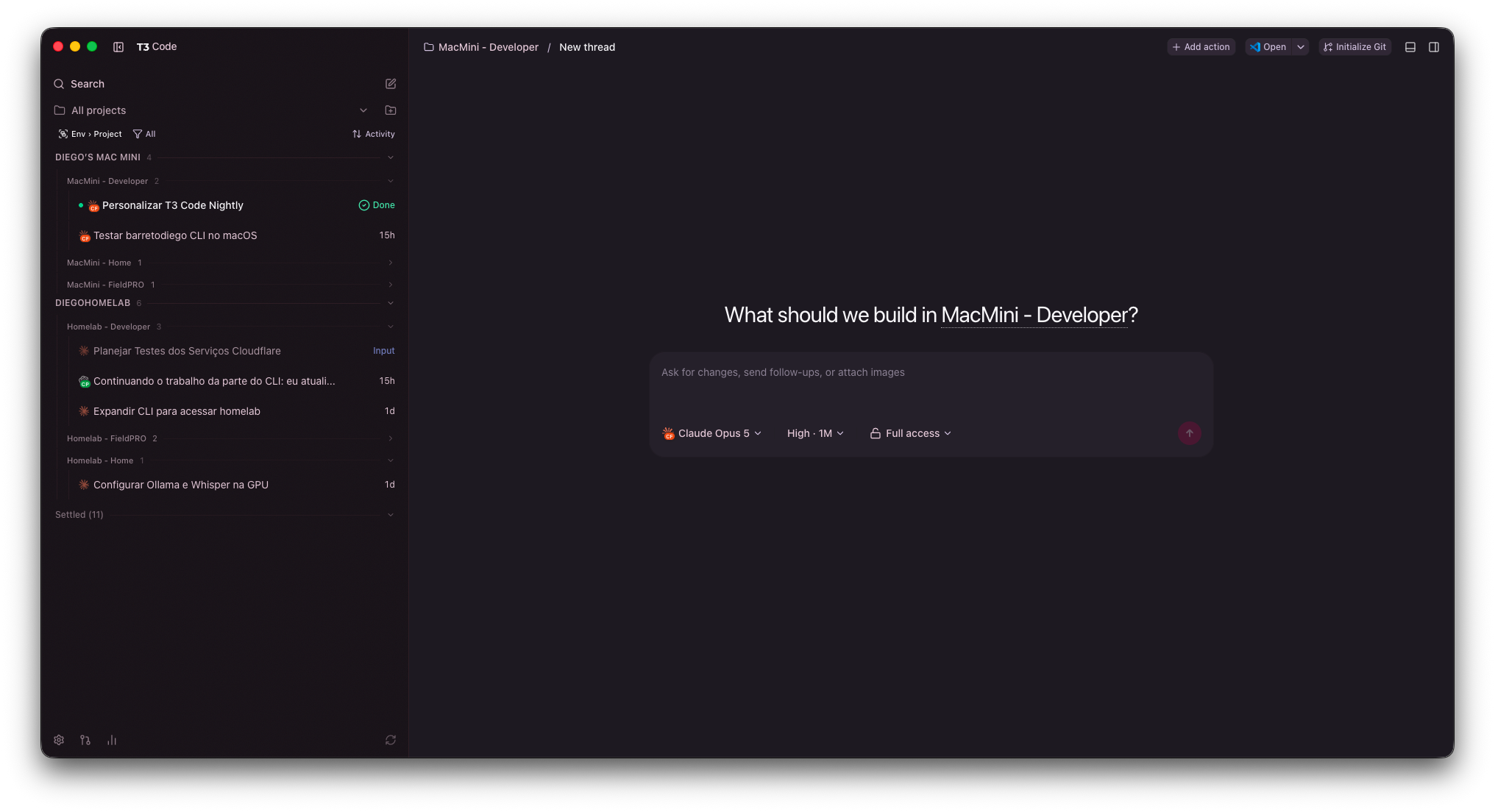Click the underlined MacMini - Developer project name in heading
Screen dimensions: 1495x812
(x=1034, y=315)
